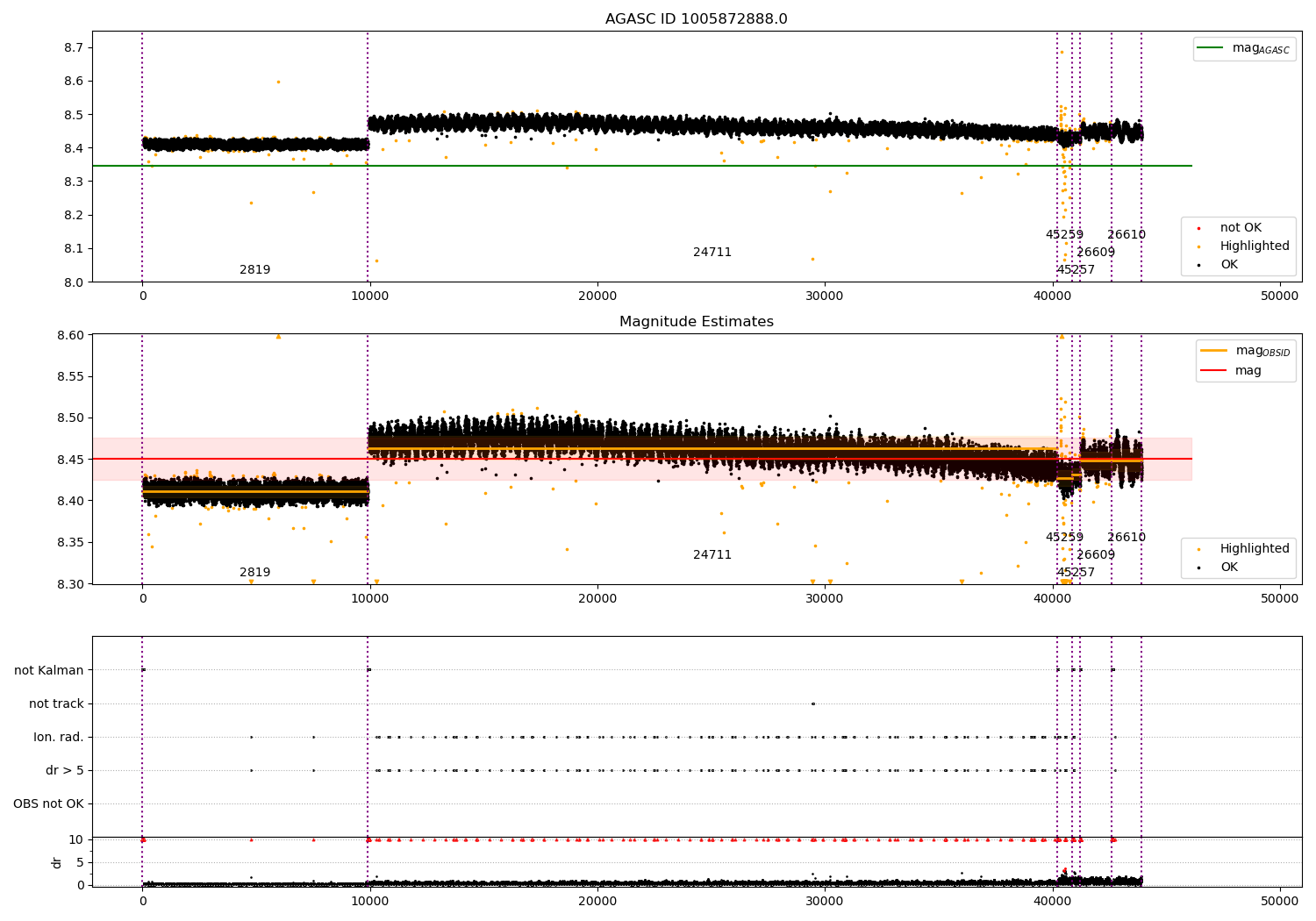This screenshot has height=921, width=1316.
Task: Click obsid label 26609 in Magnitude Estimates plot
Action: 1096,555
